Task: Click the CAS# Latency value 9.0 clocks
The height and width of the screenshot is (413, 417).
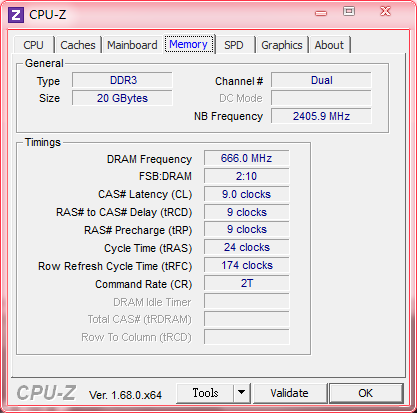Action: (x=247, y=194)
